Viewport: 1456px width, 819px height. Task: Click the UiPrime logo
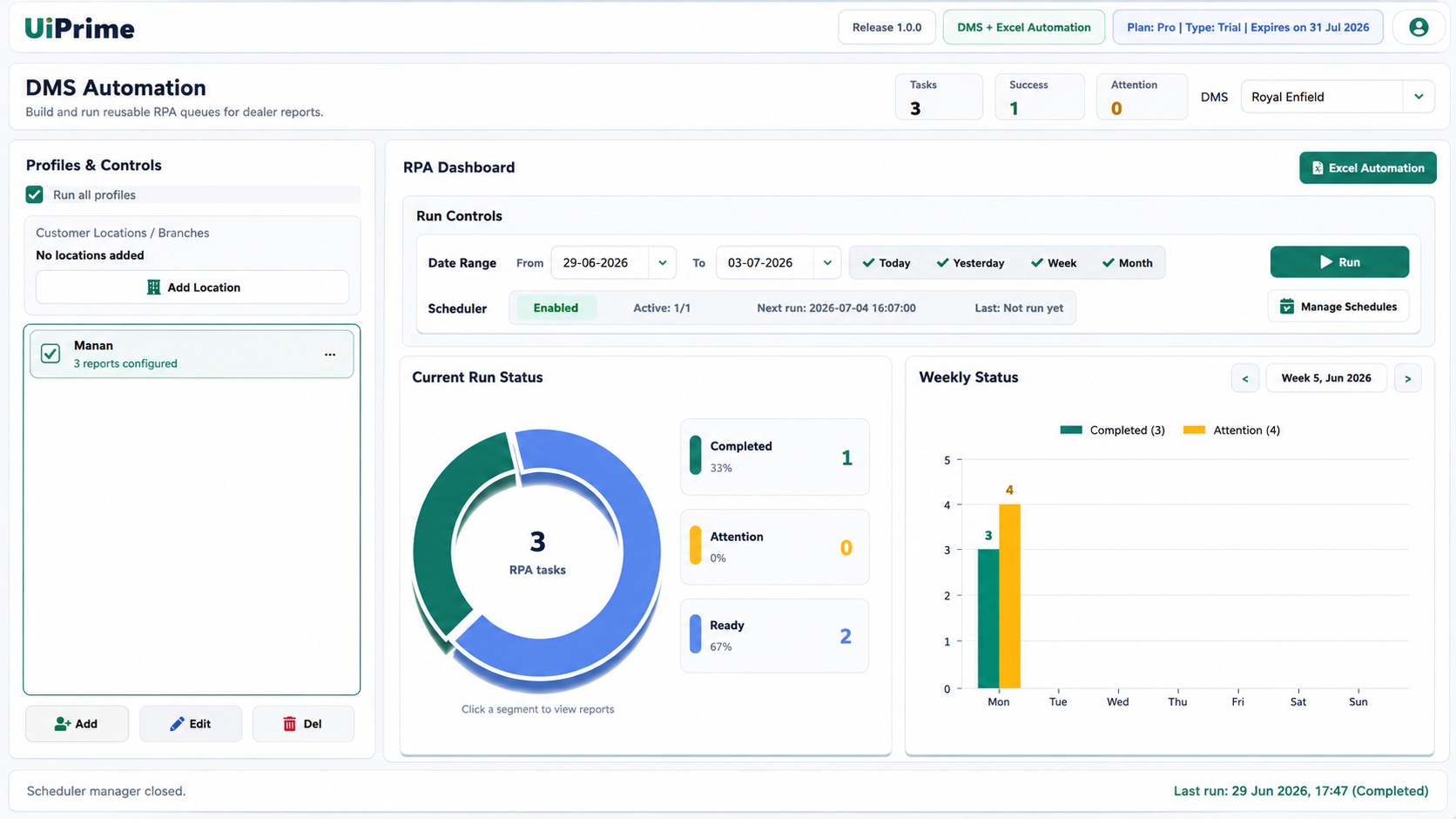coord(79,29)
